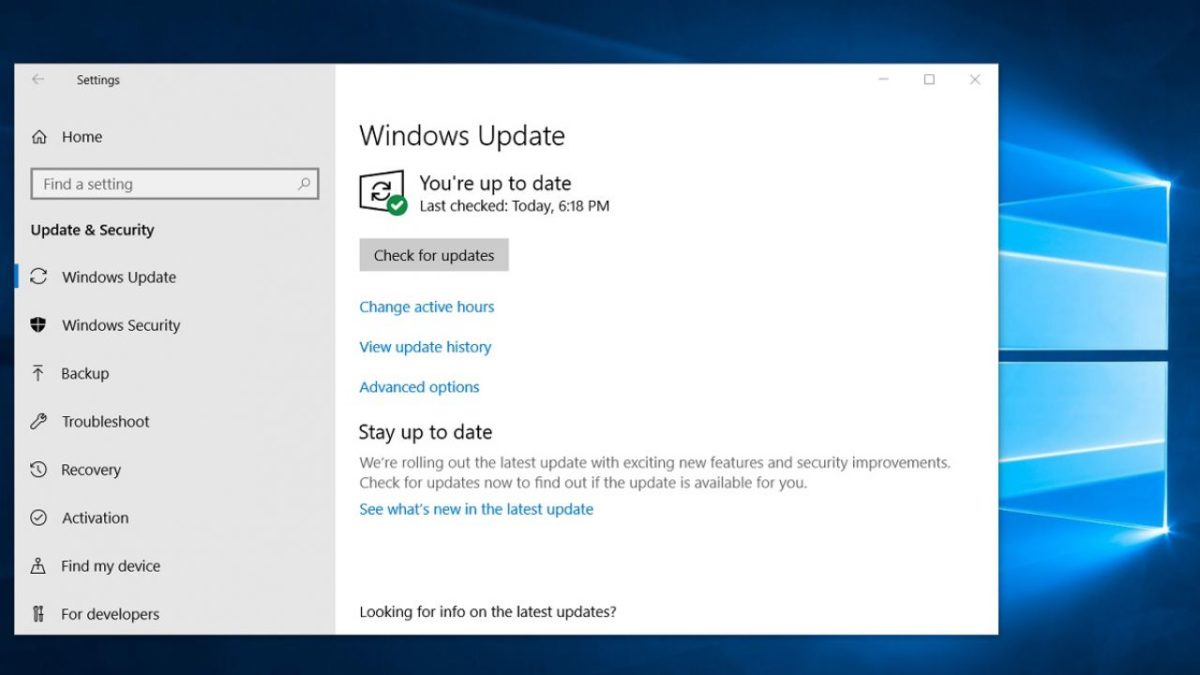Click the Troubleshoot wrench icon

point(39,421)
